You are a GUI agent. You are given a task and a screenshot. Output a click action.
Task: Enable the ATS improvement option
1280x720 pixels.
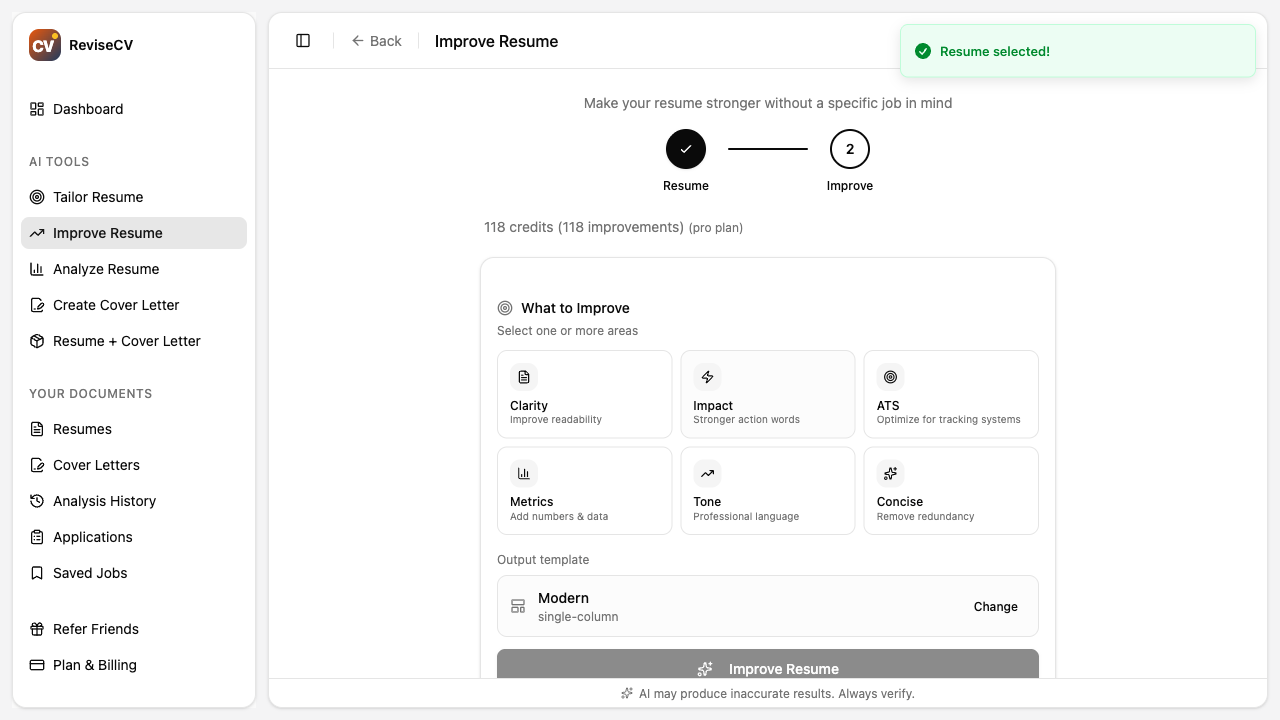[950, 394]
